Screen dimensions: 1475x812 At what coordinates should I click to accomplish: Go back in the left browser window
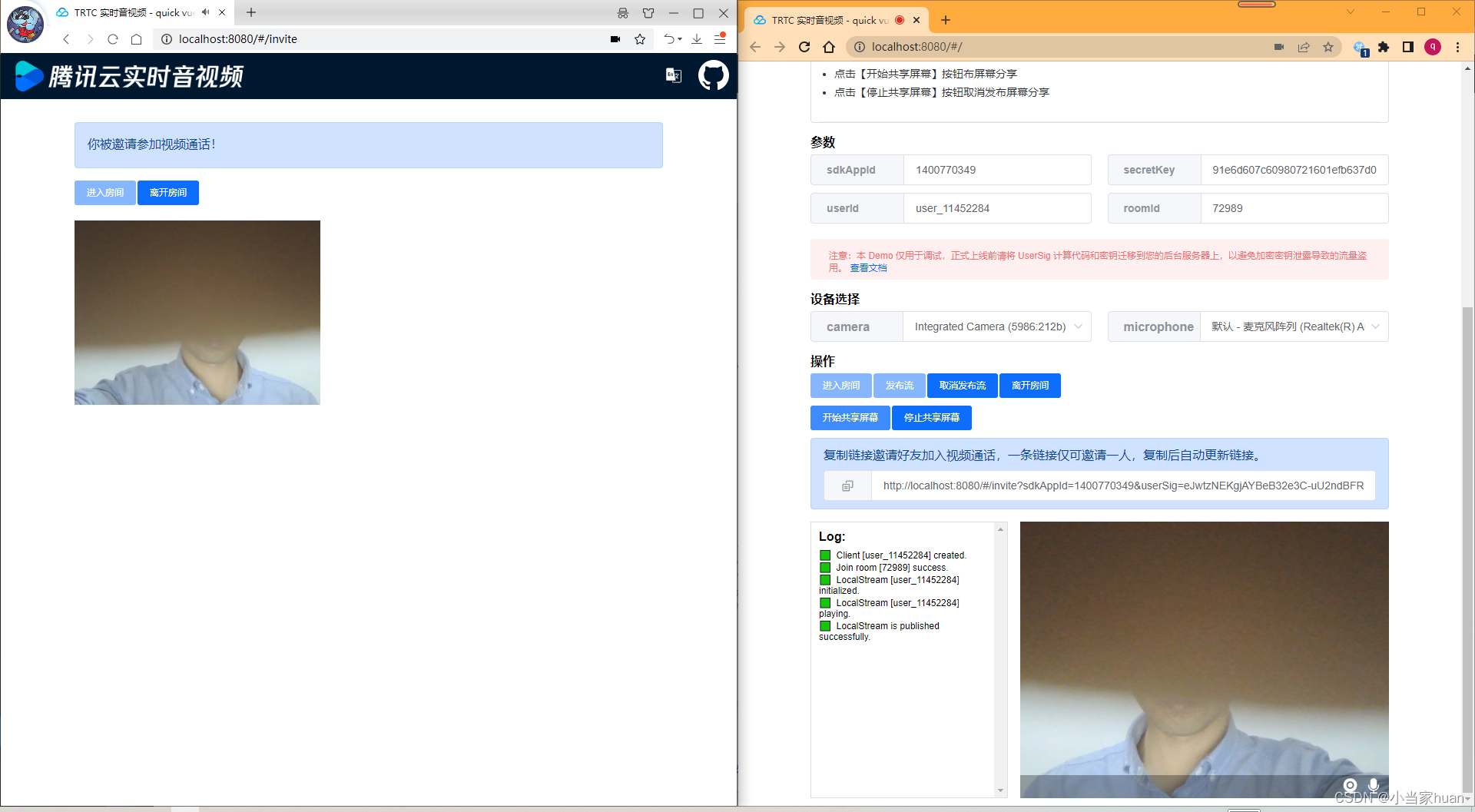pyautogui.click(x=66, y=39)
